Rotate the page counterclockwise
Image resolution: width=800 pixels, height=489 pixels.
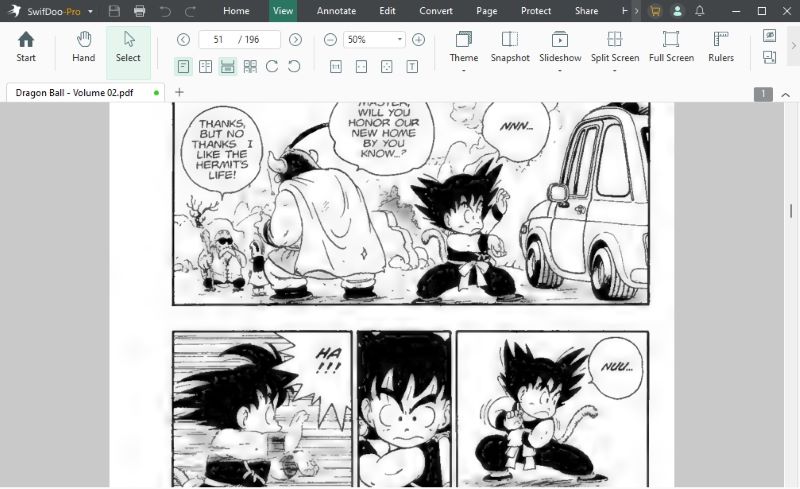coord(294,66)
